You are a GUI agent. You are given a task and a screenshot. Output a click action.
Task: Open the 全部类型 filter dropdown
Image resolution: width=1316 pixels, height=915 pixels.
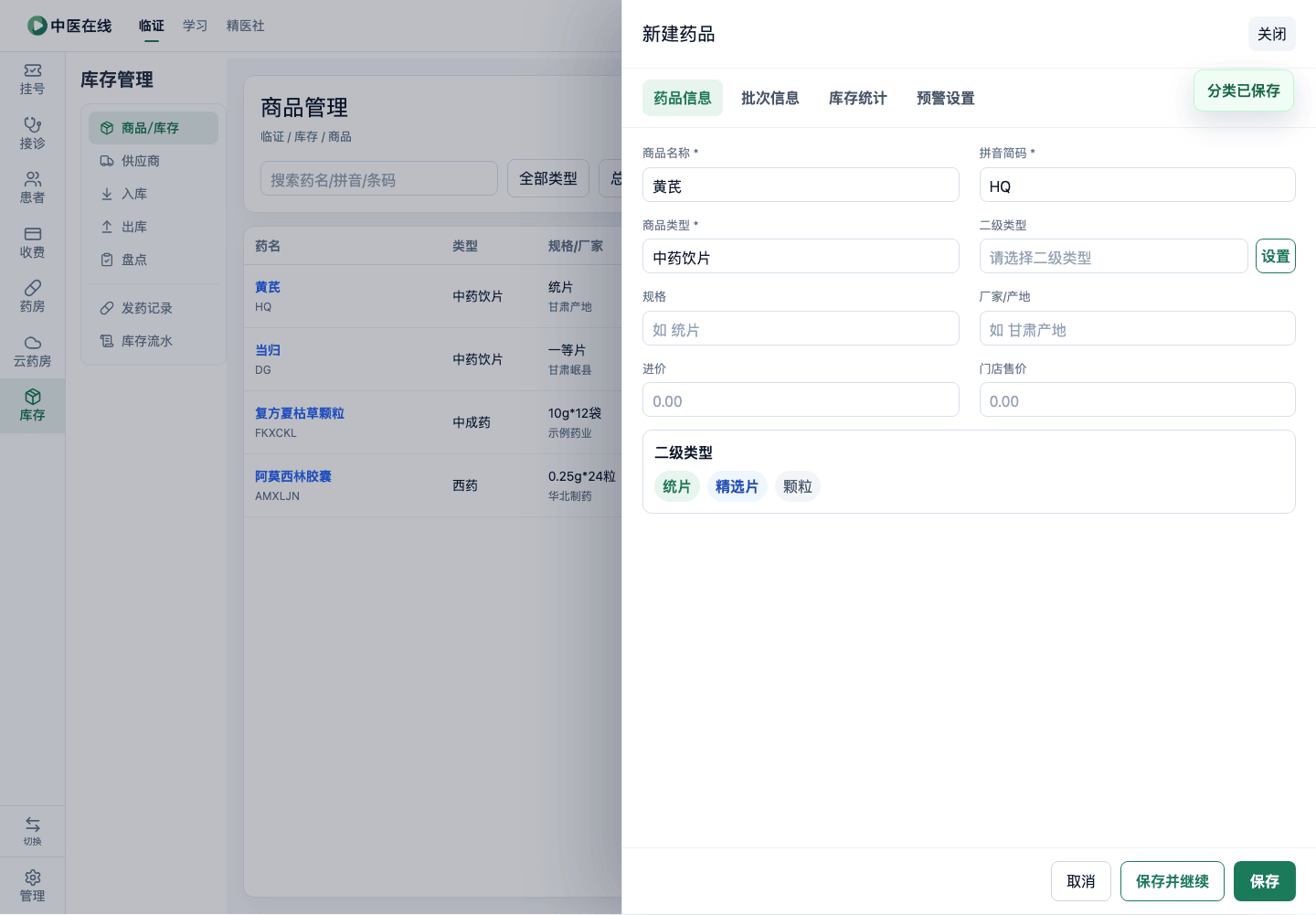(x=548, y=178)
